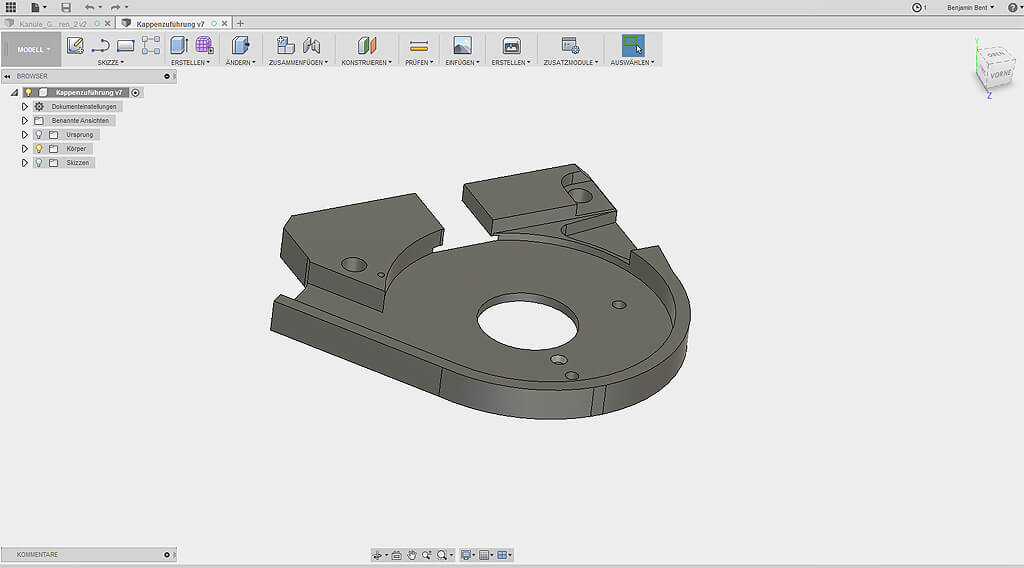This screenshot has height=568, width=1024.
Task: Open the Benjamin Bent account menu
Action: coord(970,7)
